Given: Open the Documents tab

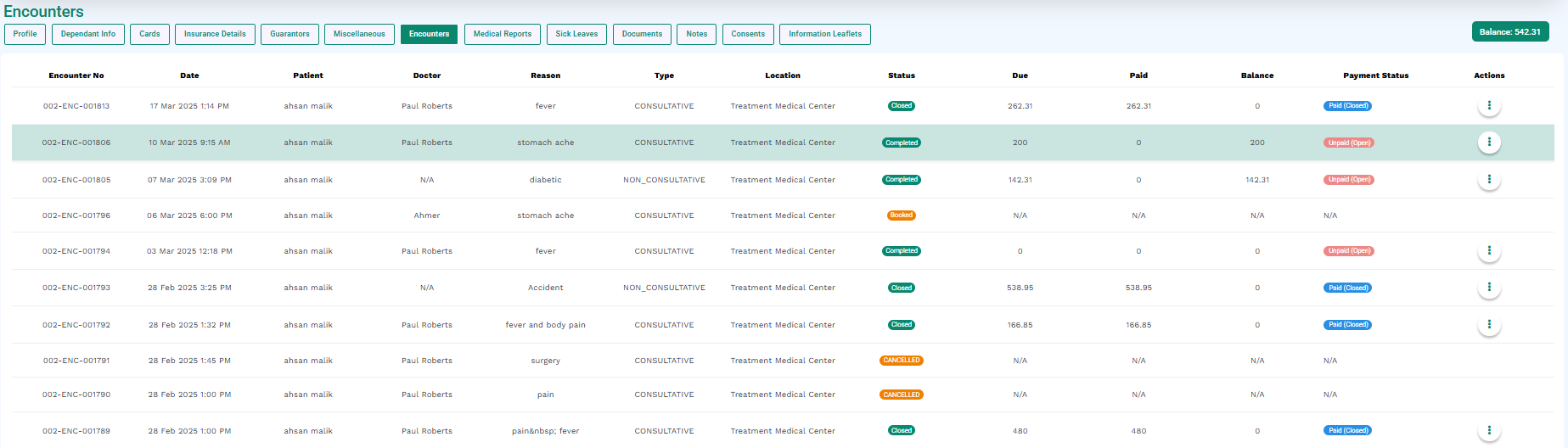Looking at the screenshot, I should click(x=642, y=34).
